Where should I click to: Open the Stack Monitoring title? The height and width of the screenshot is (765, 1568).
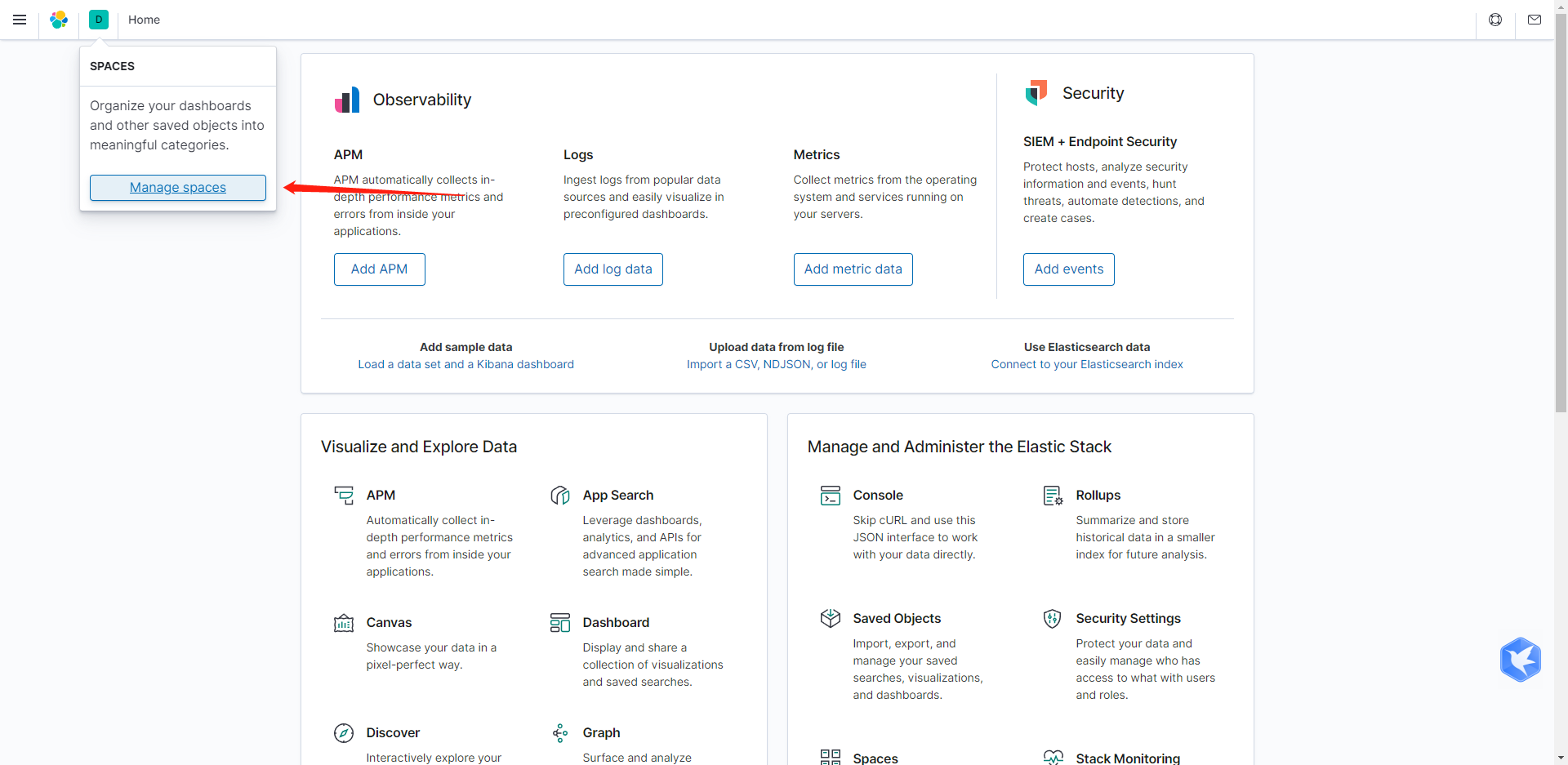[x=1128, y=758]
